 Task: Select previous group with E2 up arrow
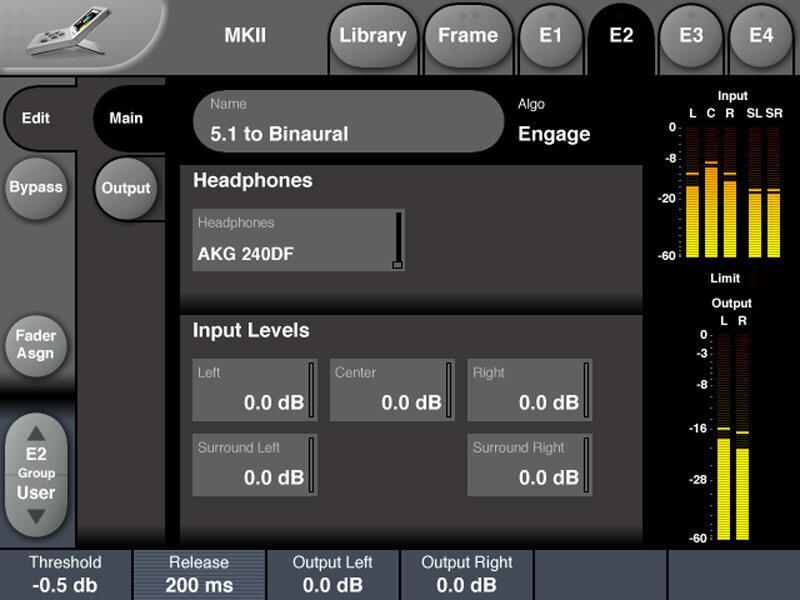(36, 434)
